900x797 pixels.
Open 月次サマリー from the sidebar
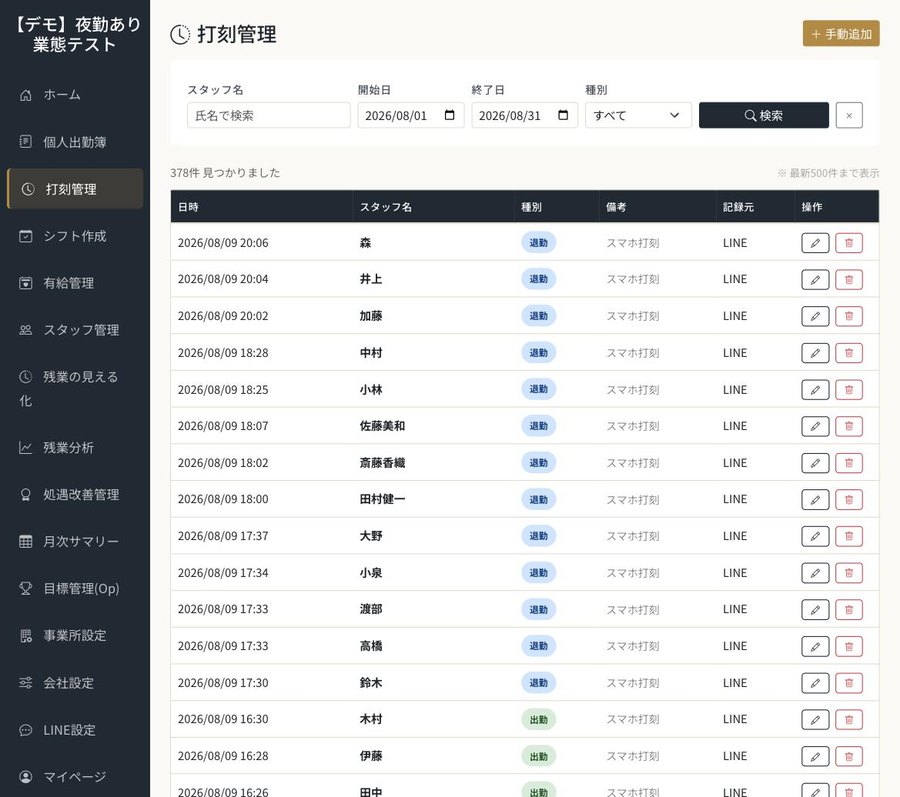pos(75,542)
